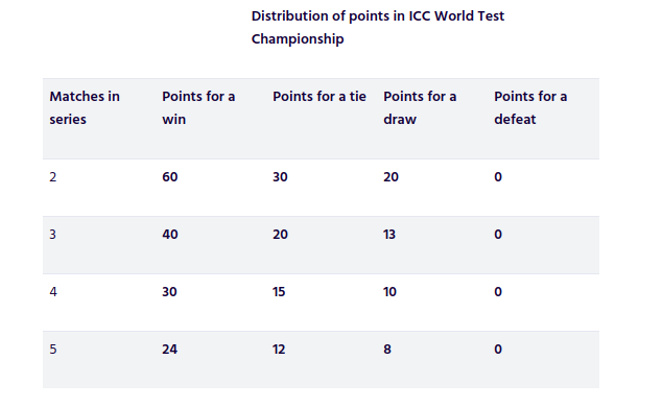Select the 8 draw points cell

point(387,350)
